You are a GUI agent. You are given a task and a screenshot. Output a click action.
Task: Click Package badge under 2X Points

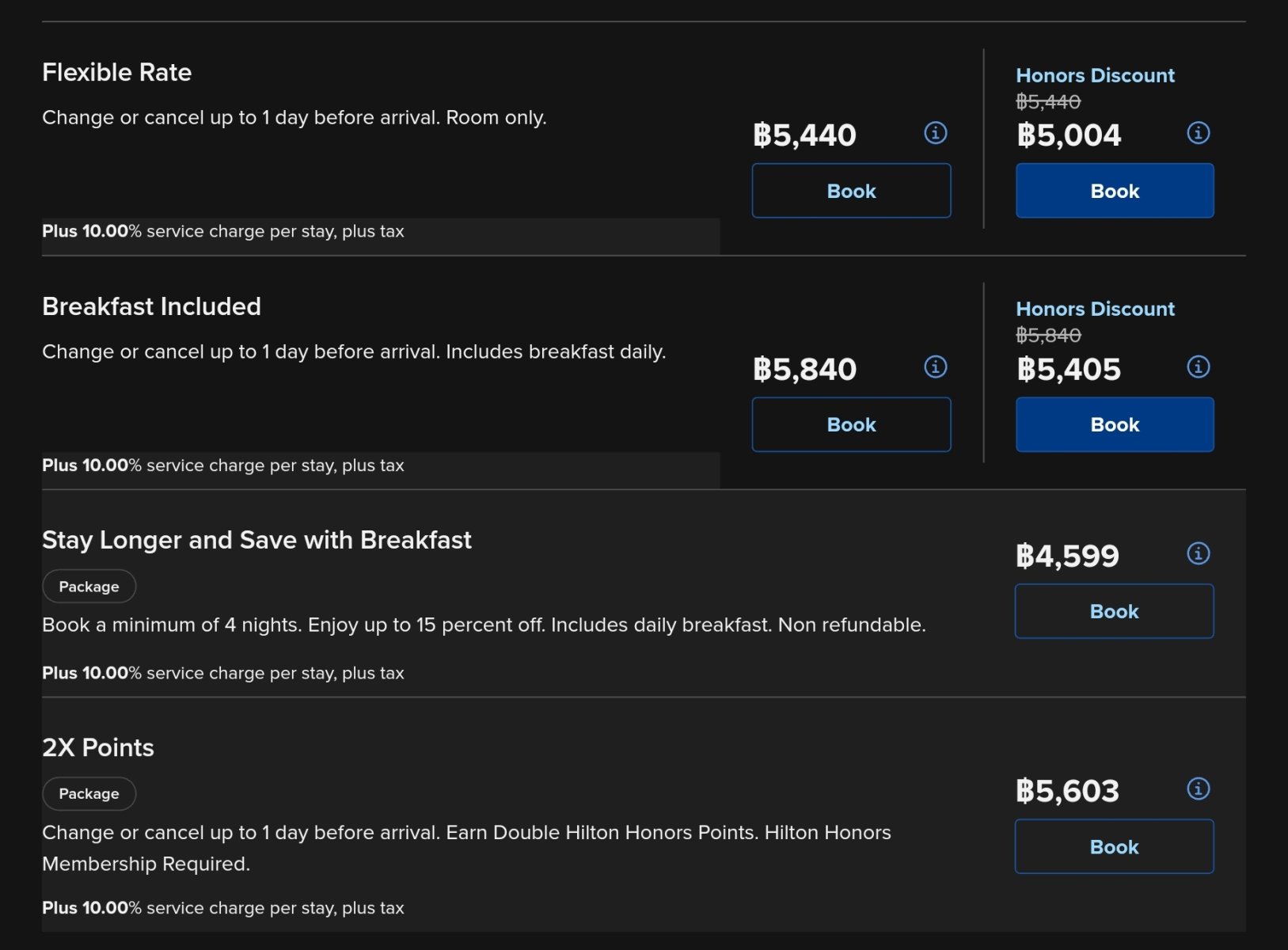tap(89, 794)
